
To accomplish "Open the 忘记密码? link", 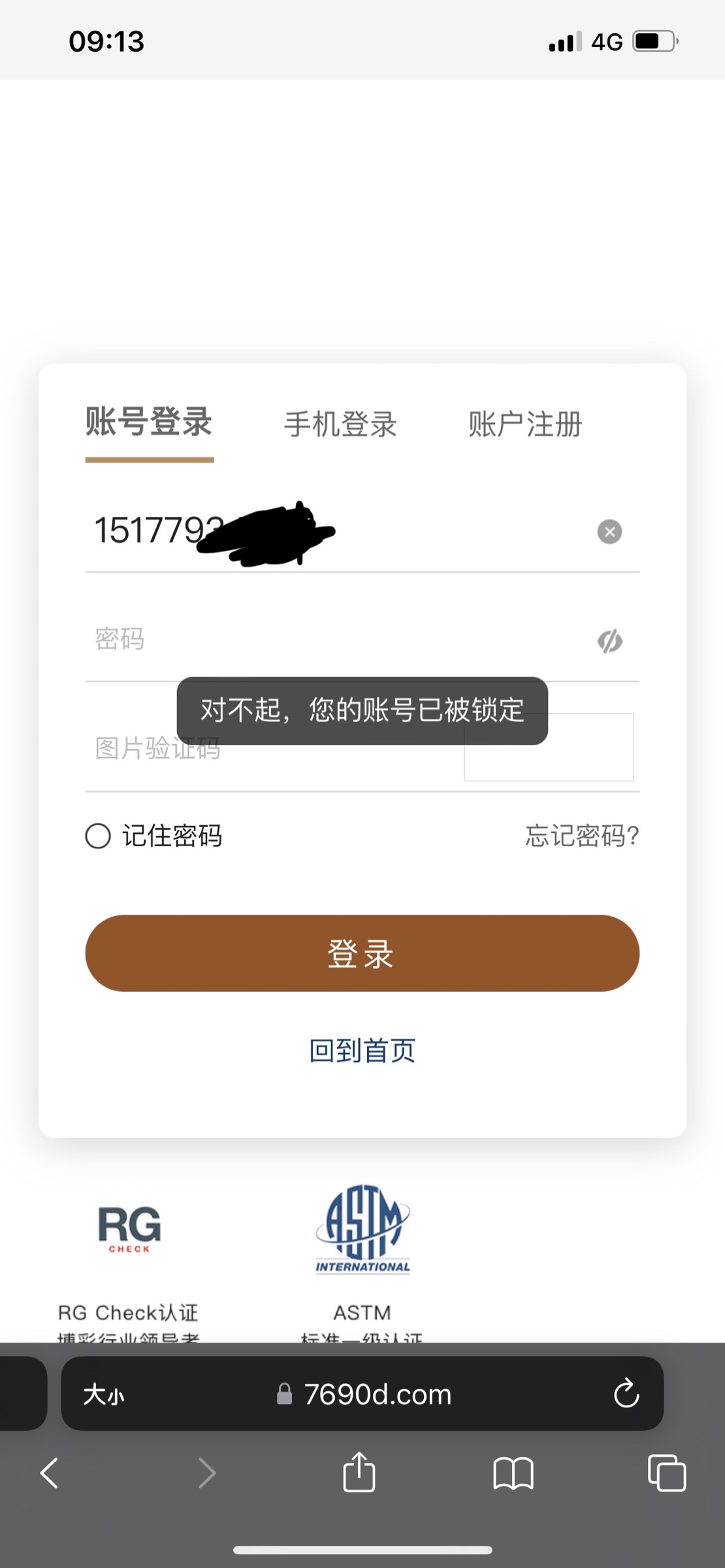I will (x=582, y=836).
